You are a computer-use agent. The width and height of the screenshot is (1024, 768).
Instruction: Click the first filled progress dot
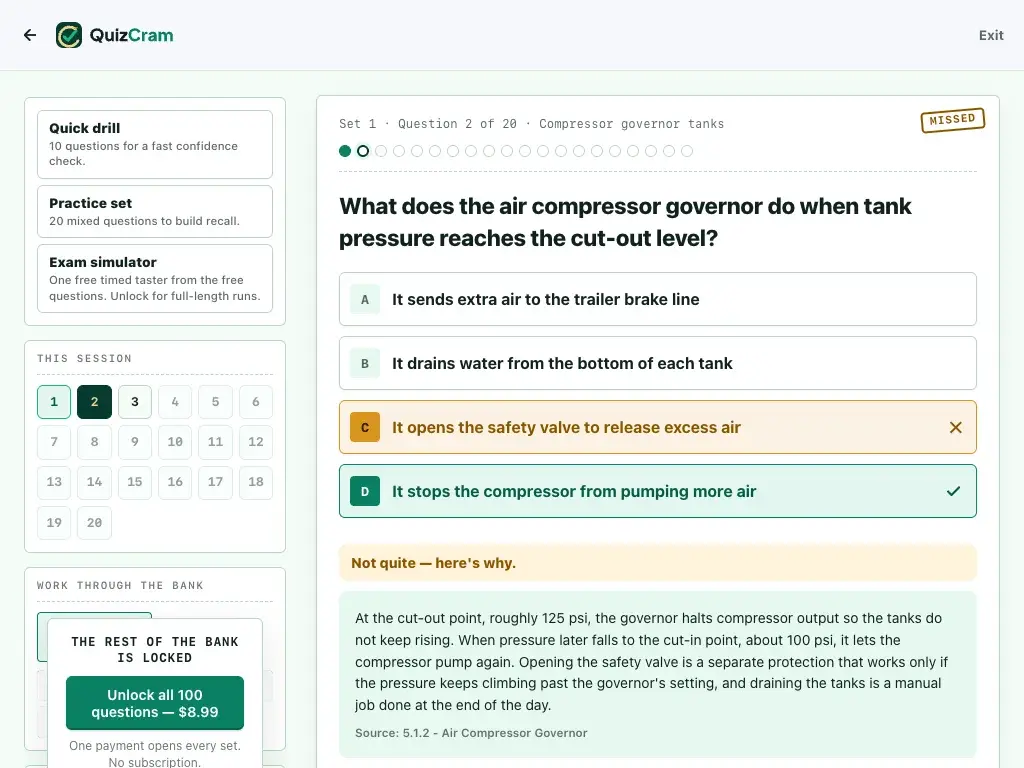345,152
